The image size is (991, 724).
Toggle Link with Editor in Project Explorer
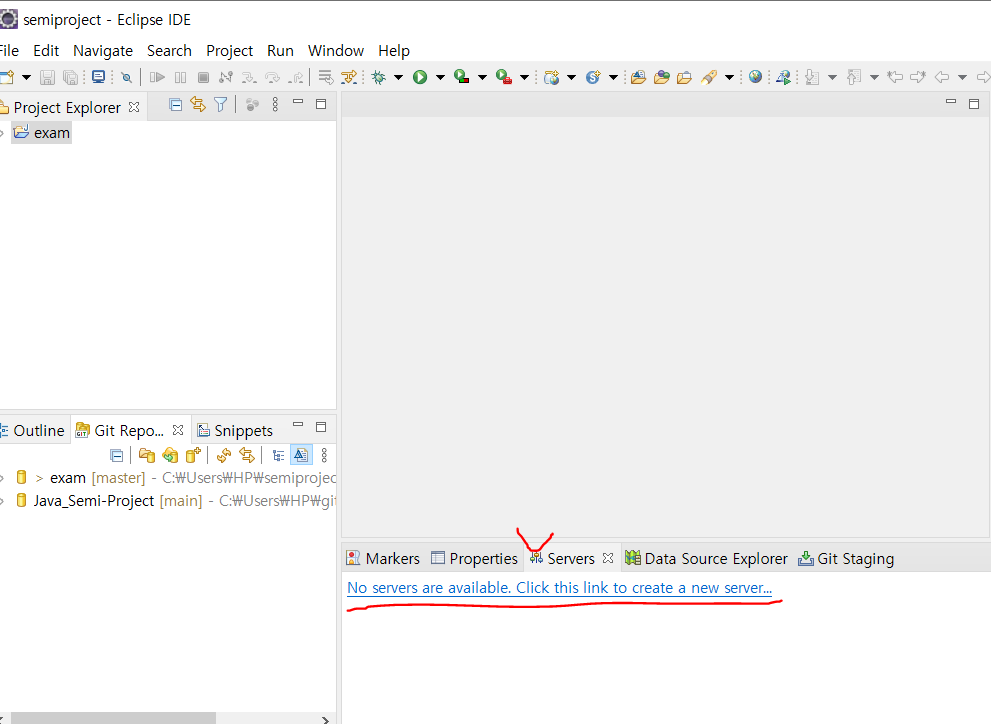[198, 105]
